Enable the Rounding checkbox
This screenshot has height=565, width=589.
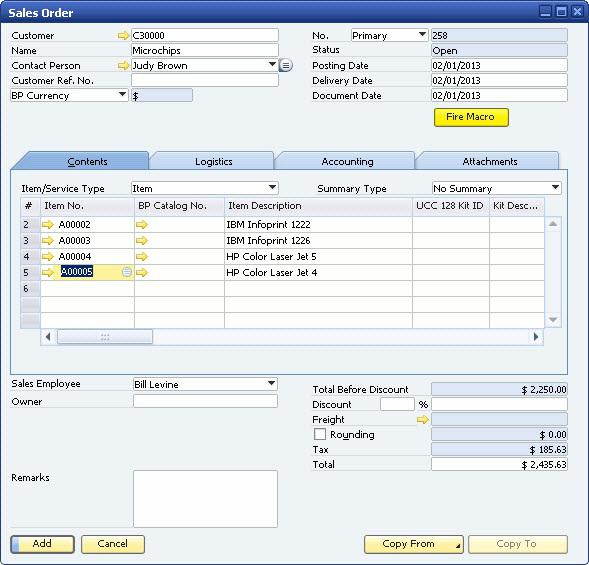click(x=320, y=434)
